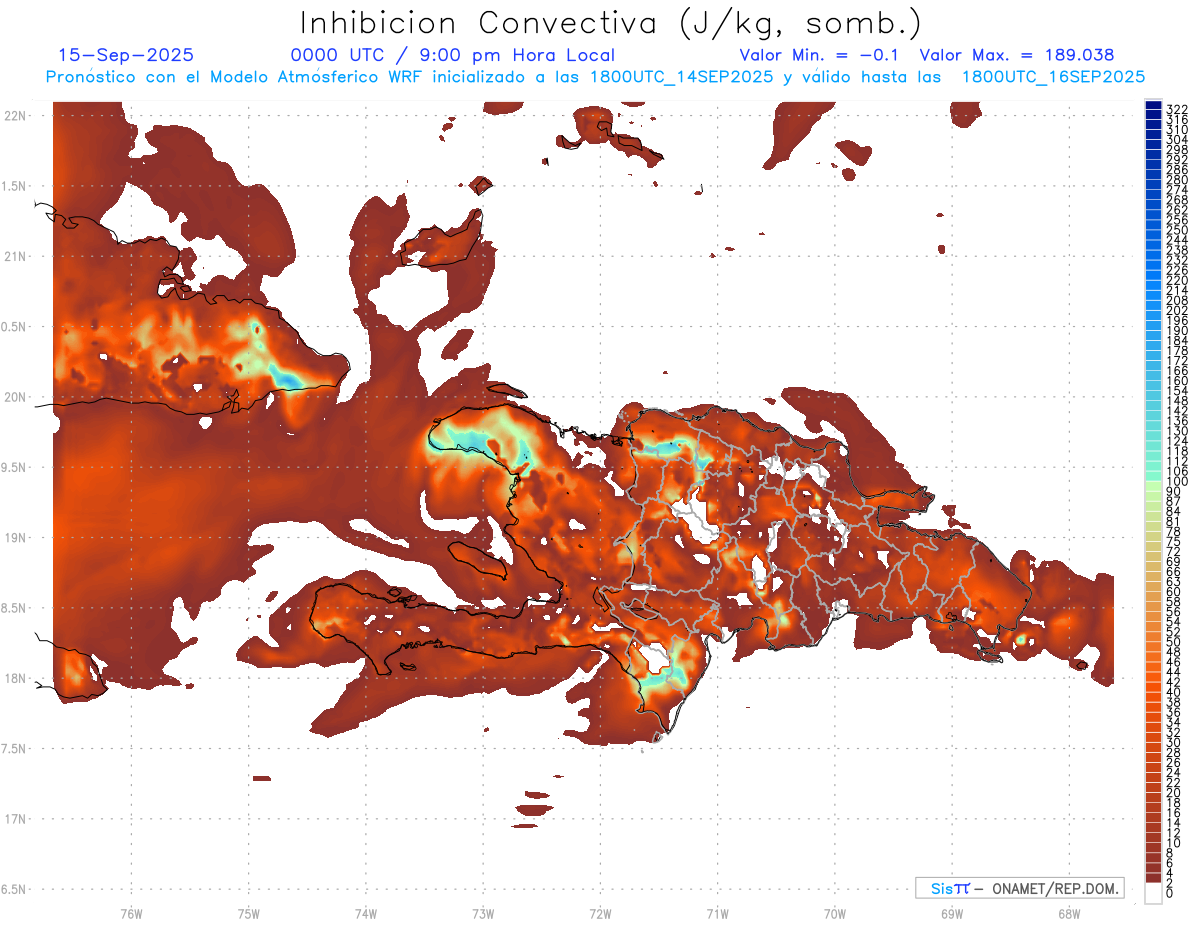Pick the orange 40 swatch on colorbar
The image size is (1200, 927).
click(x=1153, y=692)
